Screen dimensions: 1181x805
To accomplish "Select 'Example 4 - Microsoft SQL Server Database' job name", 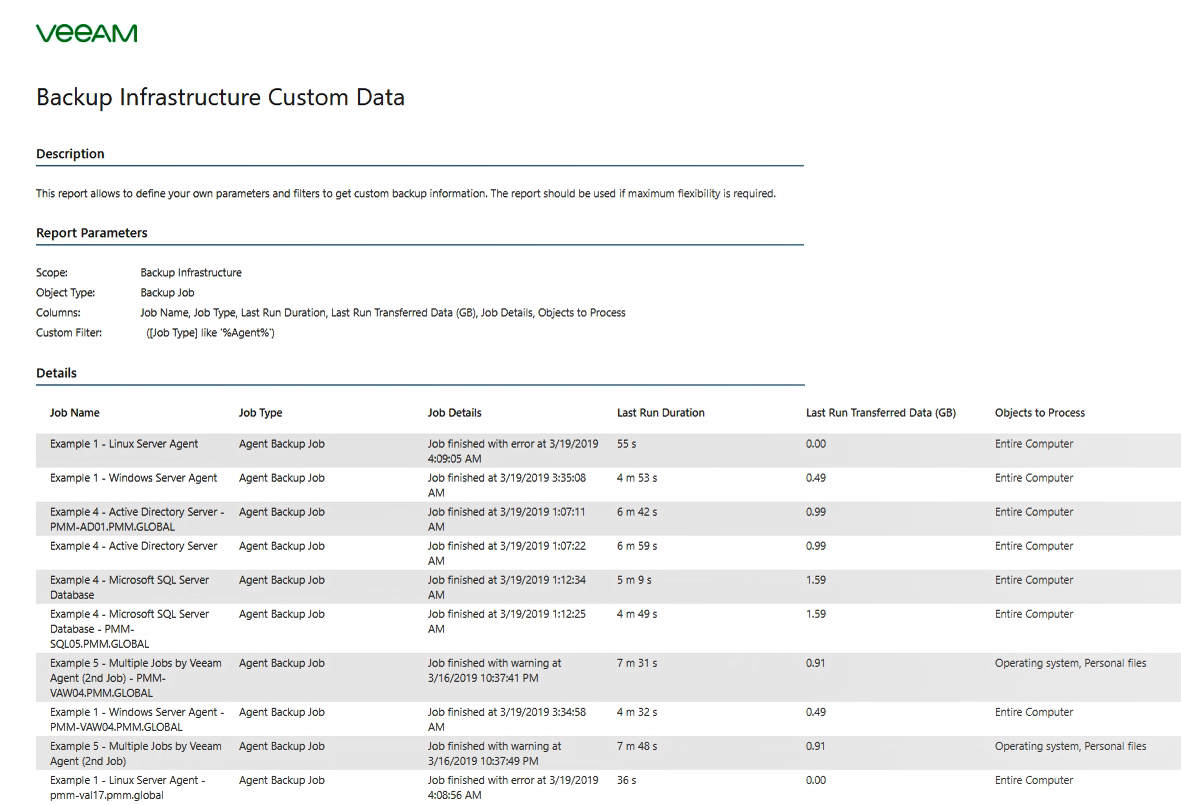I will pos(130,587).
